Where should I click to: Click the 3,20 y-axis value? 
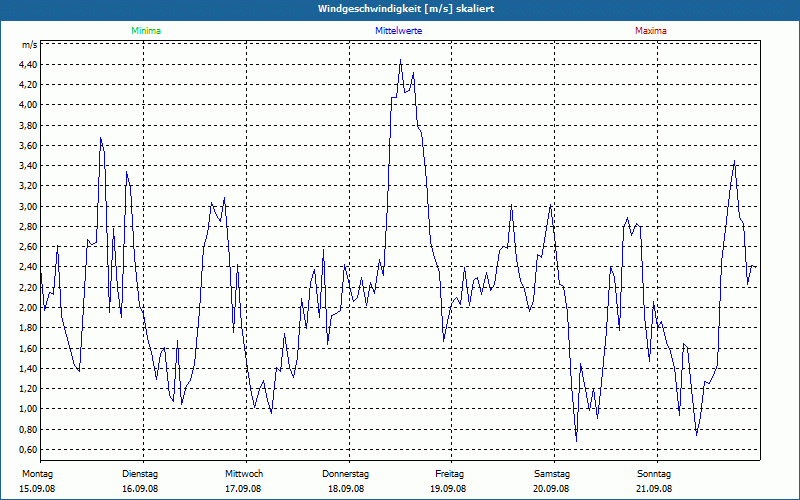coord(29,186)
